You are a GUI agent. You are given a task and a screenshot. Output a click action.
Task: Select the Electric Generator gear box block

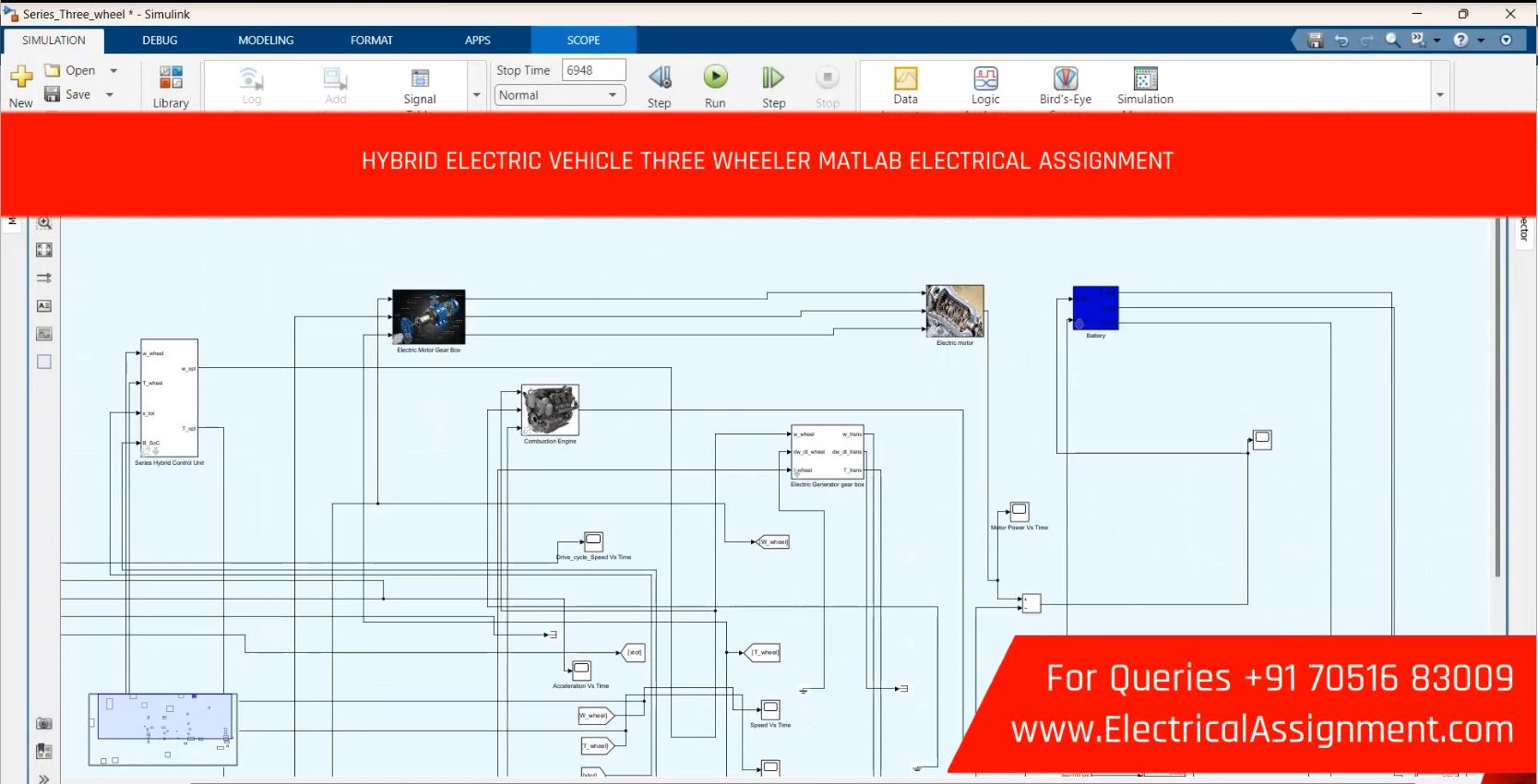[x=828, y=452]
